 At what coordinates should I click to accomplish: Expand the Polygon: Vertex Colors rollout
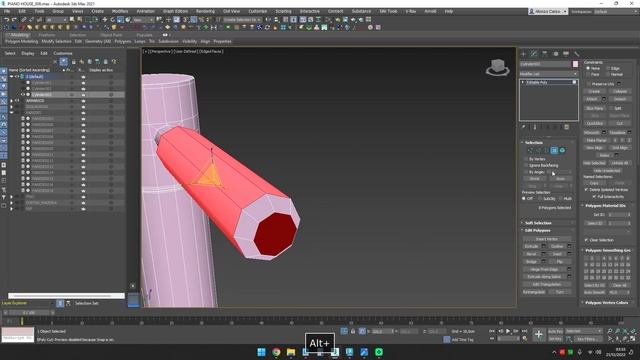click(607, 303)
